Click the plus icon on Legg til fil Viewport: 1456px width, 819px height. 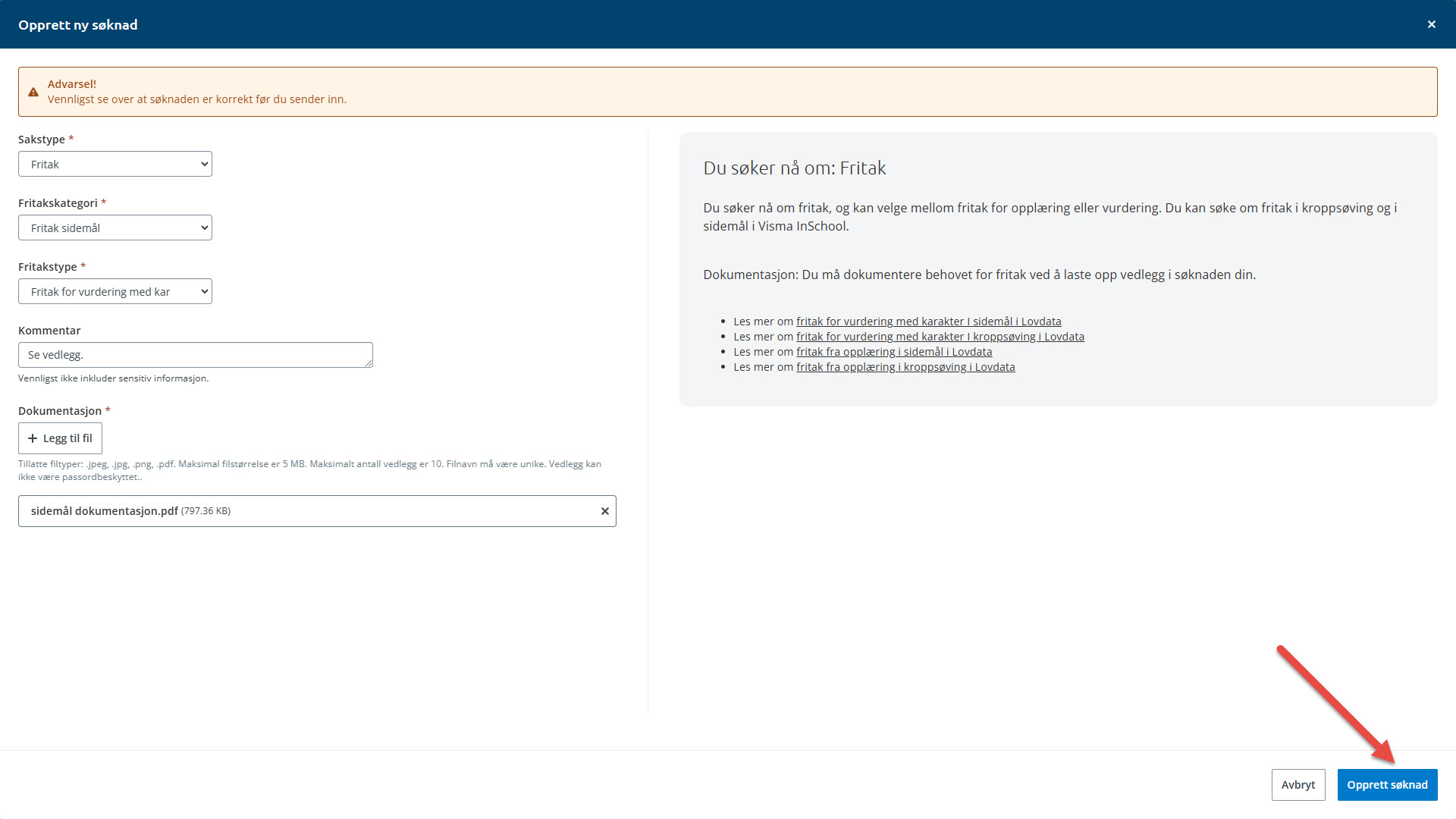[x=33, y=438]
